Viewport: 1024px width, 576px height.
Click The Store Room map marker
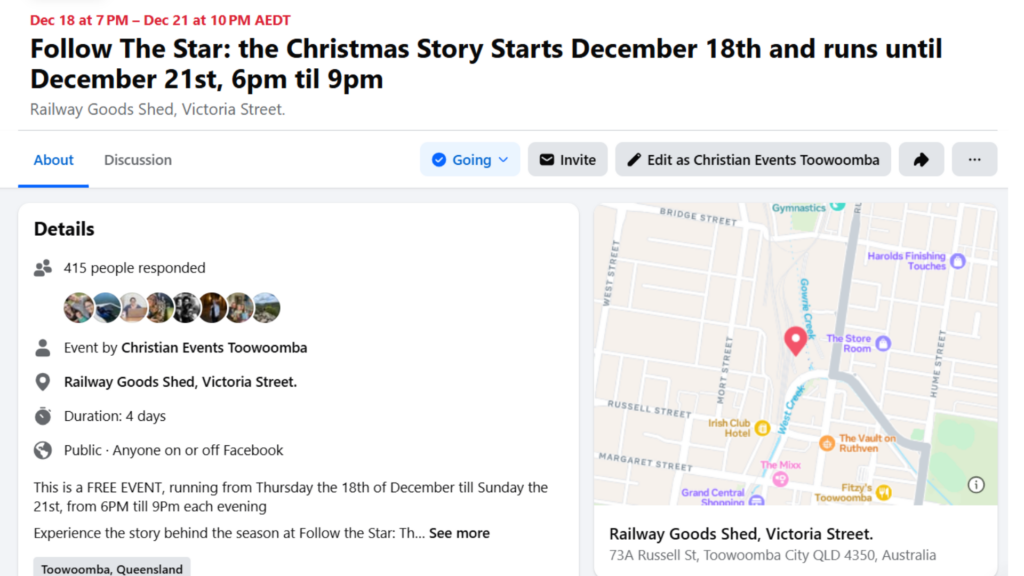pyautogui.click(x=883, y=343)
